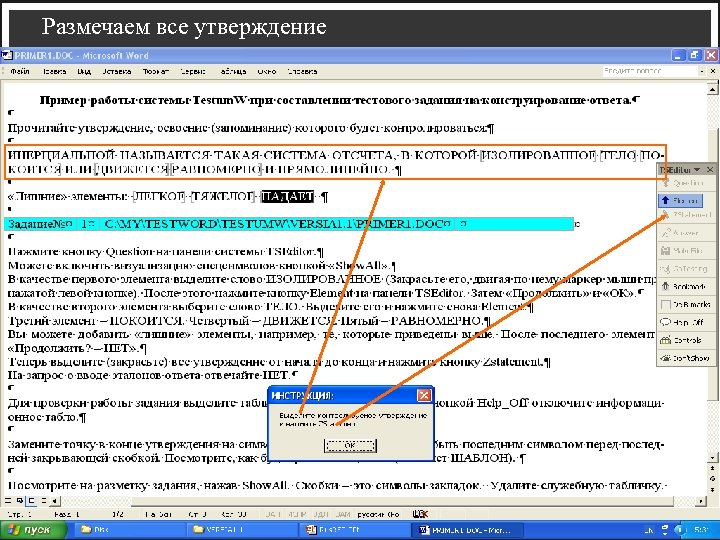
Task: Open the Правка menu
Action: coord(55,72)
